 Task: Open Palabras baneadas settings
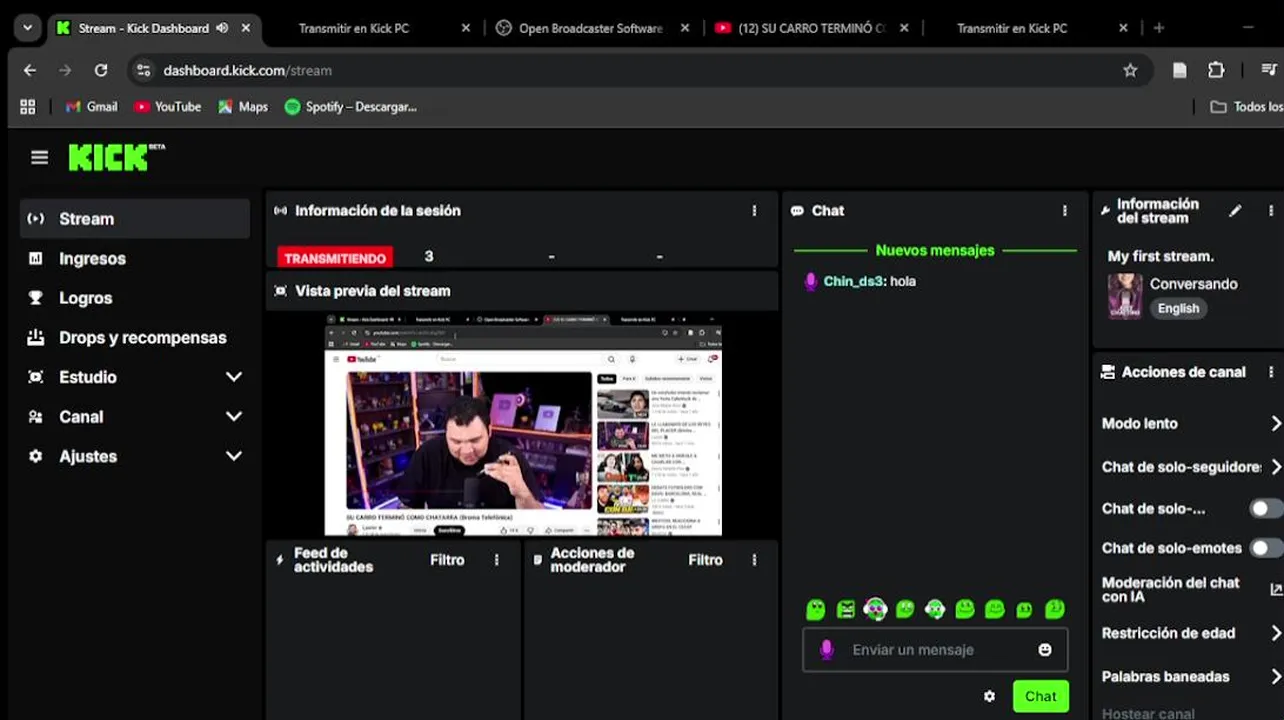(1190, 677)
